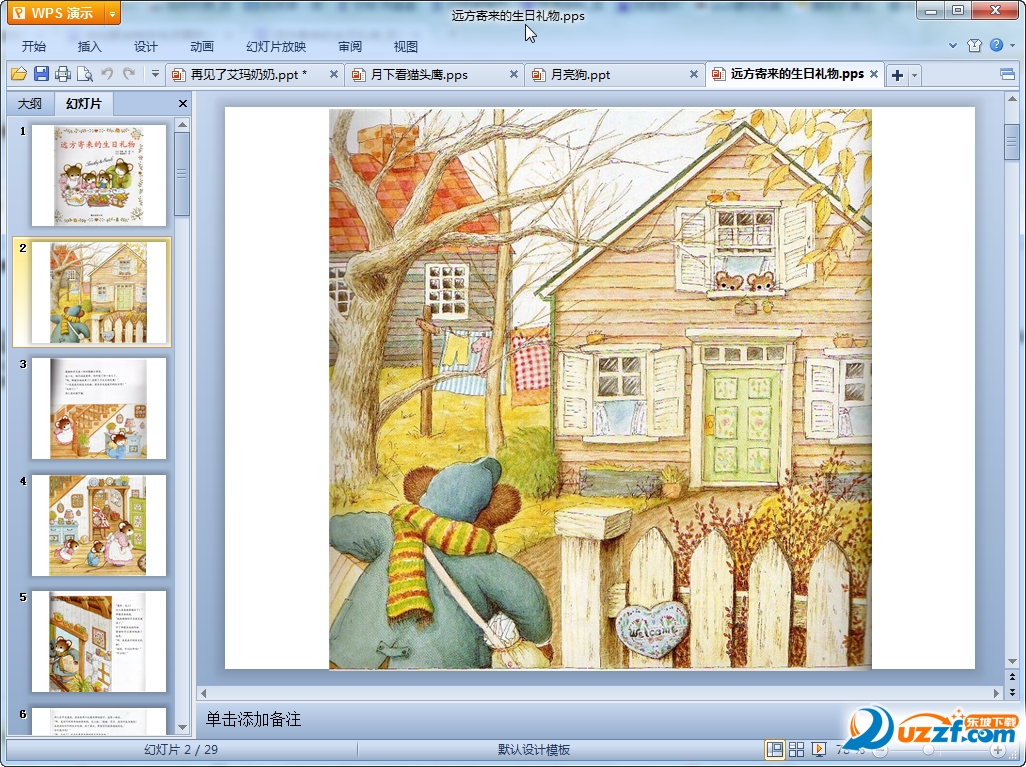Close the 再见了艾玛奶奶.ppt tab
The height and width of the screenshot is (767, 1026).
pos(334,75)
